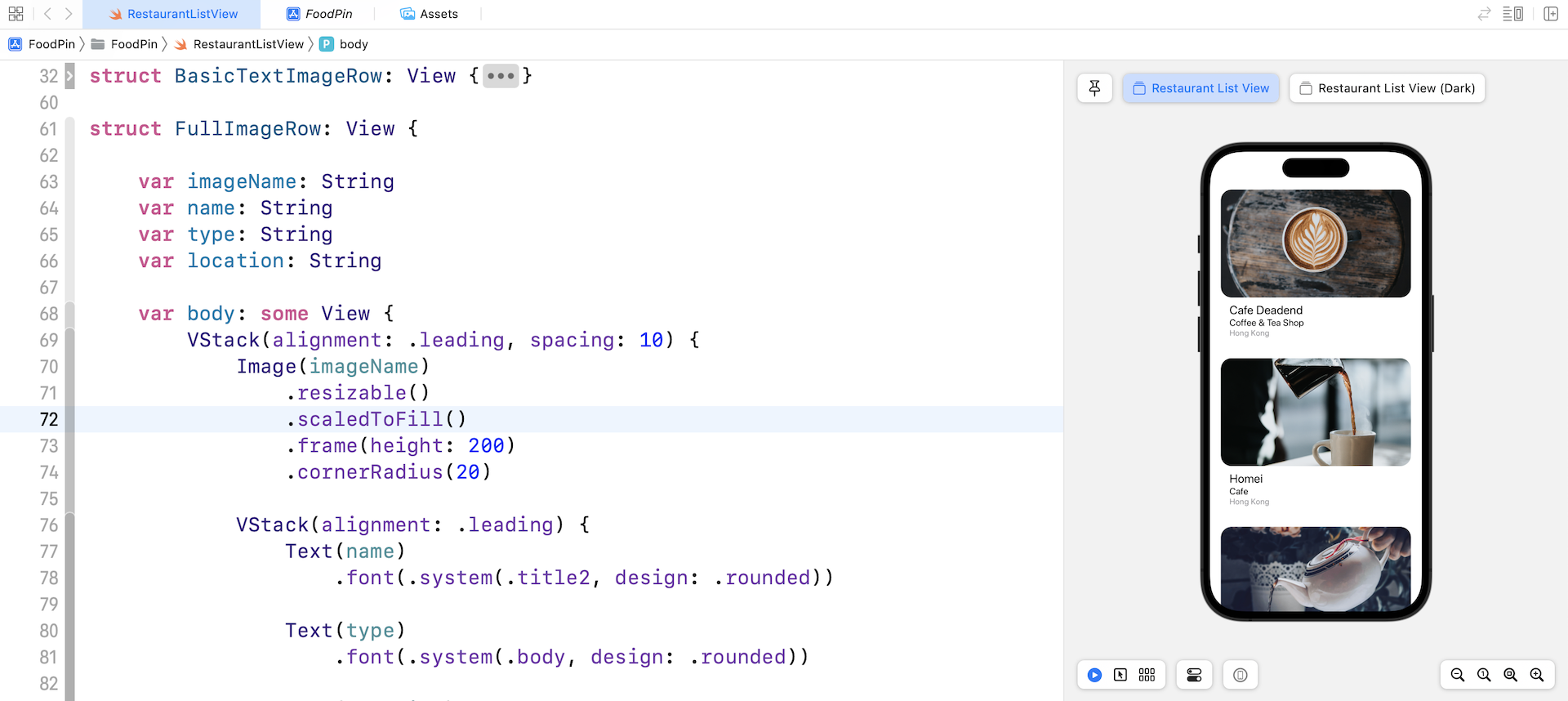Tap Cafe Deadend image in preview
Viewport: 1568px width, 701px height.
click(1315, 243)
